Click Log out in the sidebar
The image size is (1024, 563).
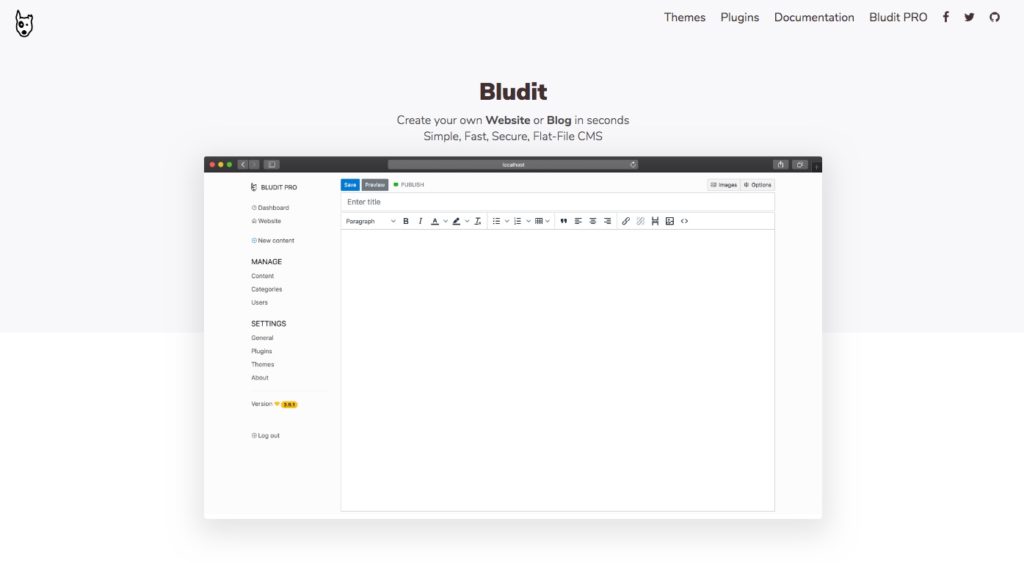tap(266, 436)
